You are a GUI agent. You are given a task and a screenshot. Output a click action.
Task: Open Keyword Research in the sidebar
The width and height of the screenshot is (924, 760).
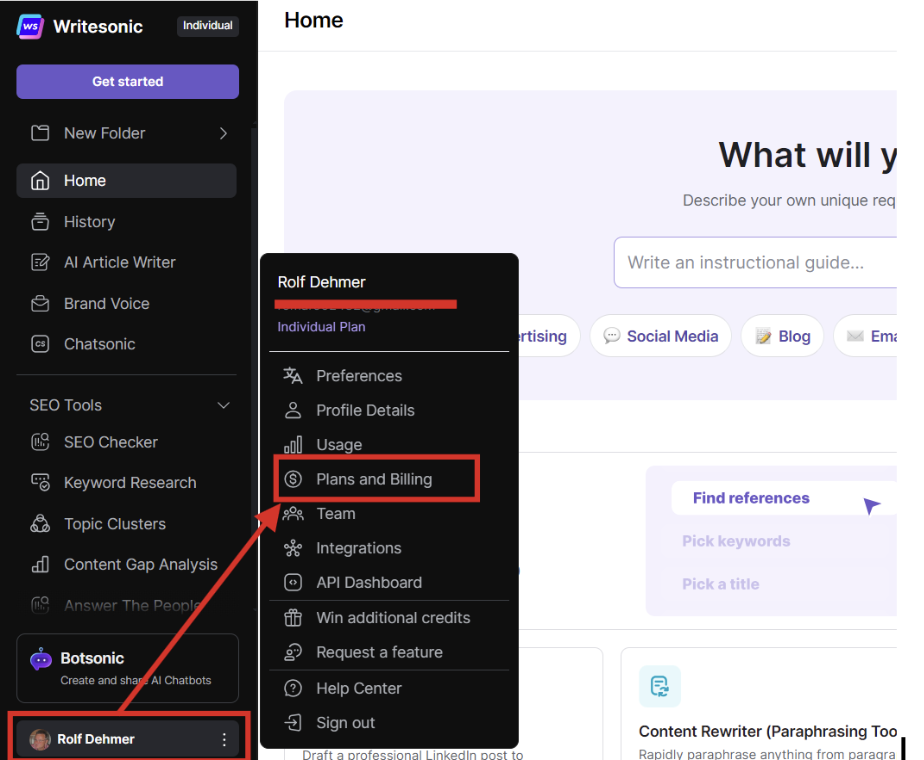[126, 483]
